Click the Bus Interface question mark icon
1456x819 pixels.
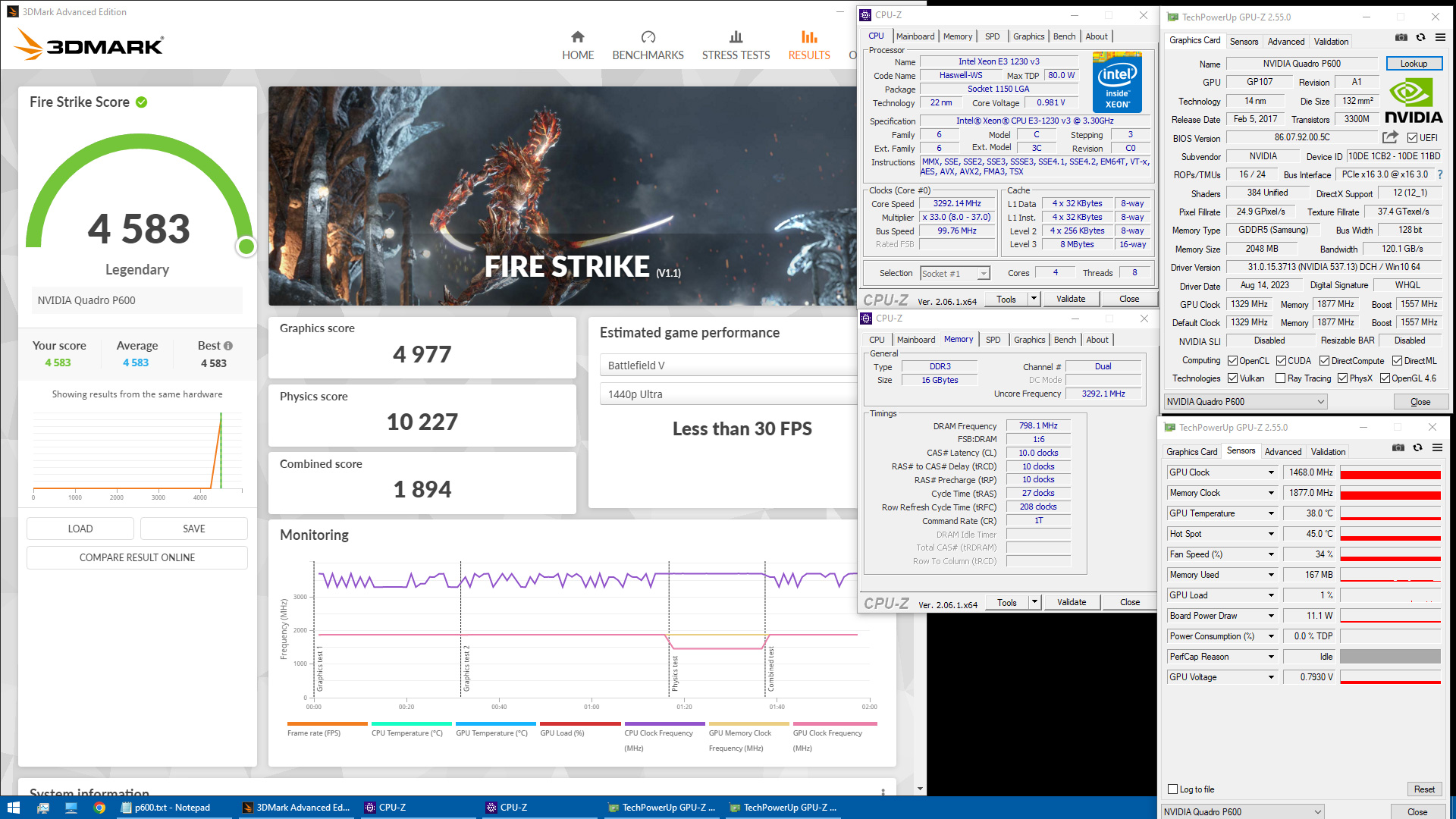click(1440, 174)
